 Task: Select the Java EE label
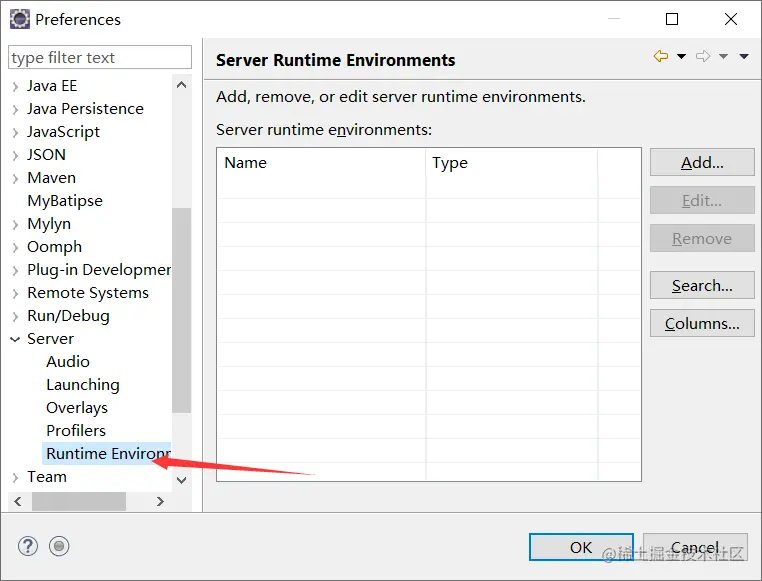[52, 85]
